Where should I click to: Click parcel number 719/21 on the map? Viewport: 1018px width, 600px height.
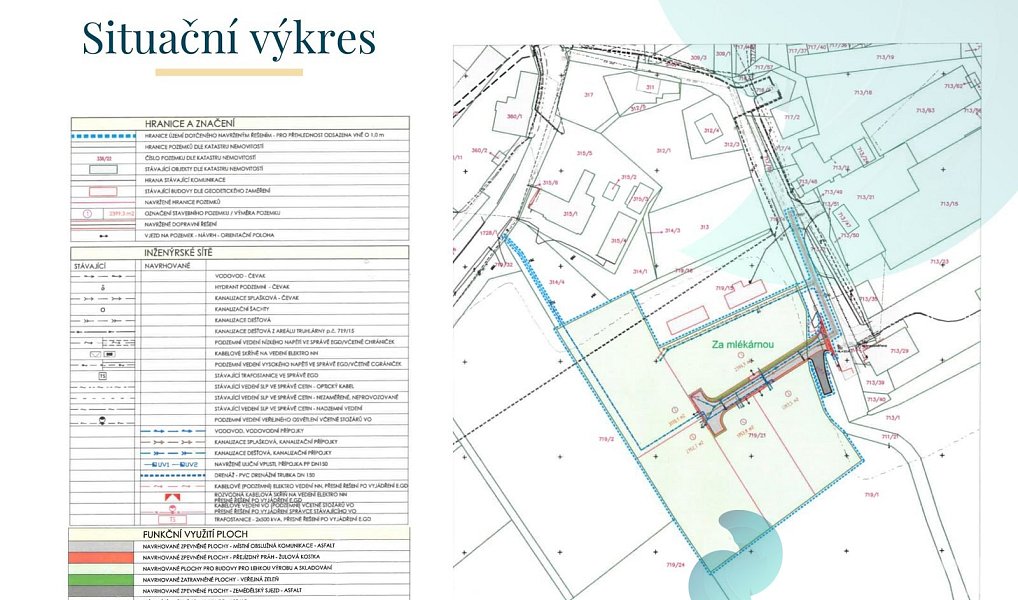[x=757, y=436]
